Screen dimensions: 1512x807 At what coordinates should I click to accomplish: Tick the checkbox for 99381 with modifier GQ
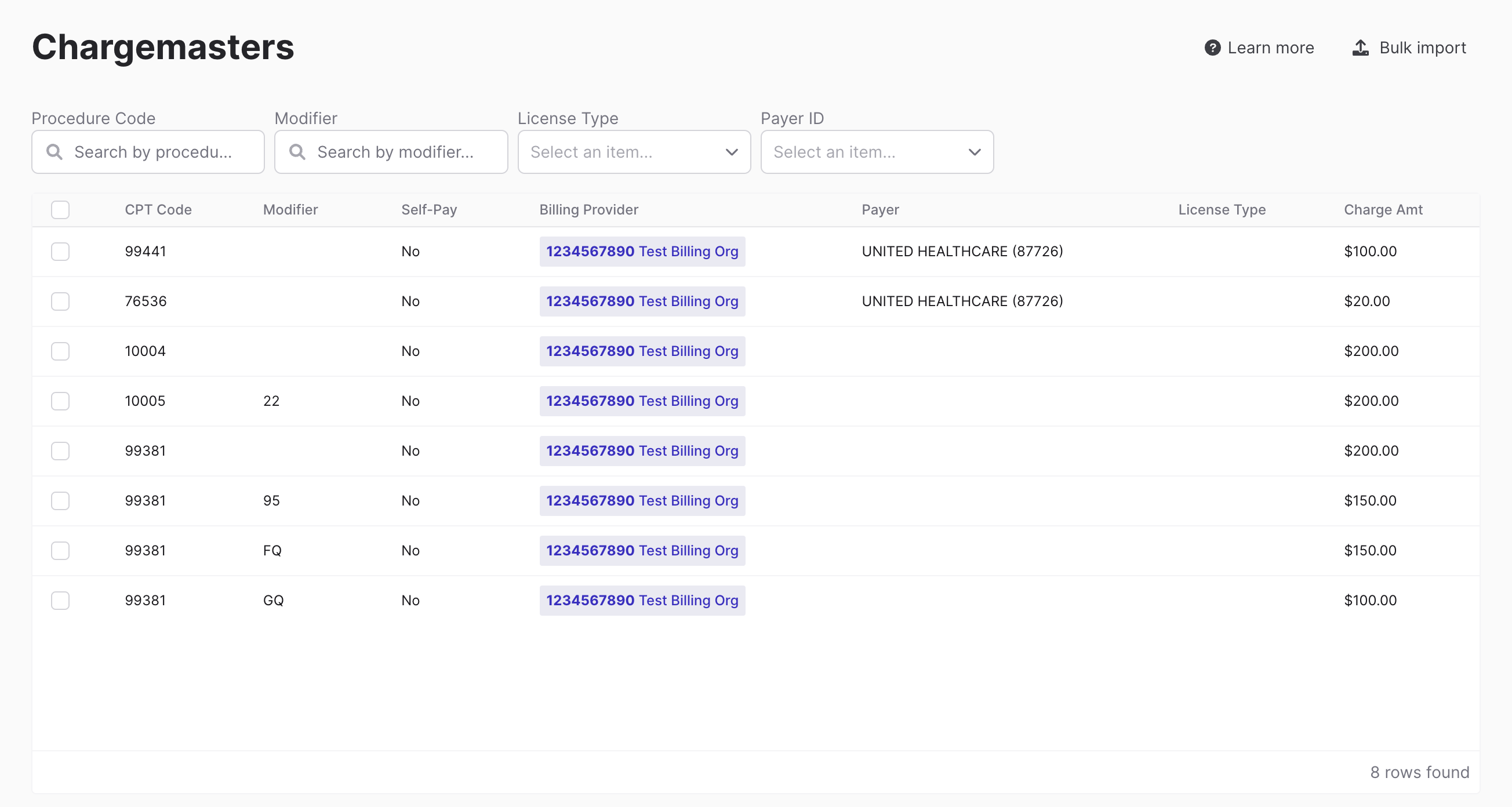pyautogui.click(x=60, y=601)
